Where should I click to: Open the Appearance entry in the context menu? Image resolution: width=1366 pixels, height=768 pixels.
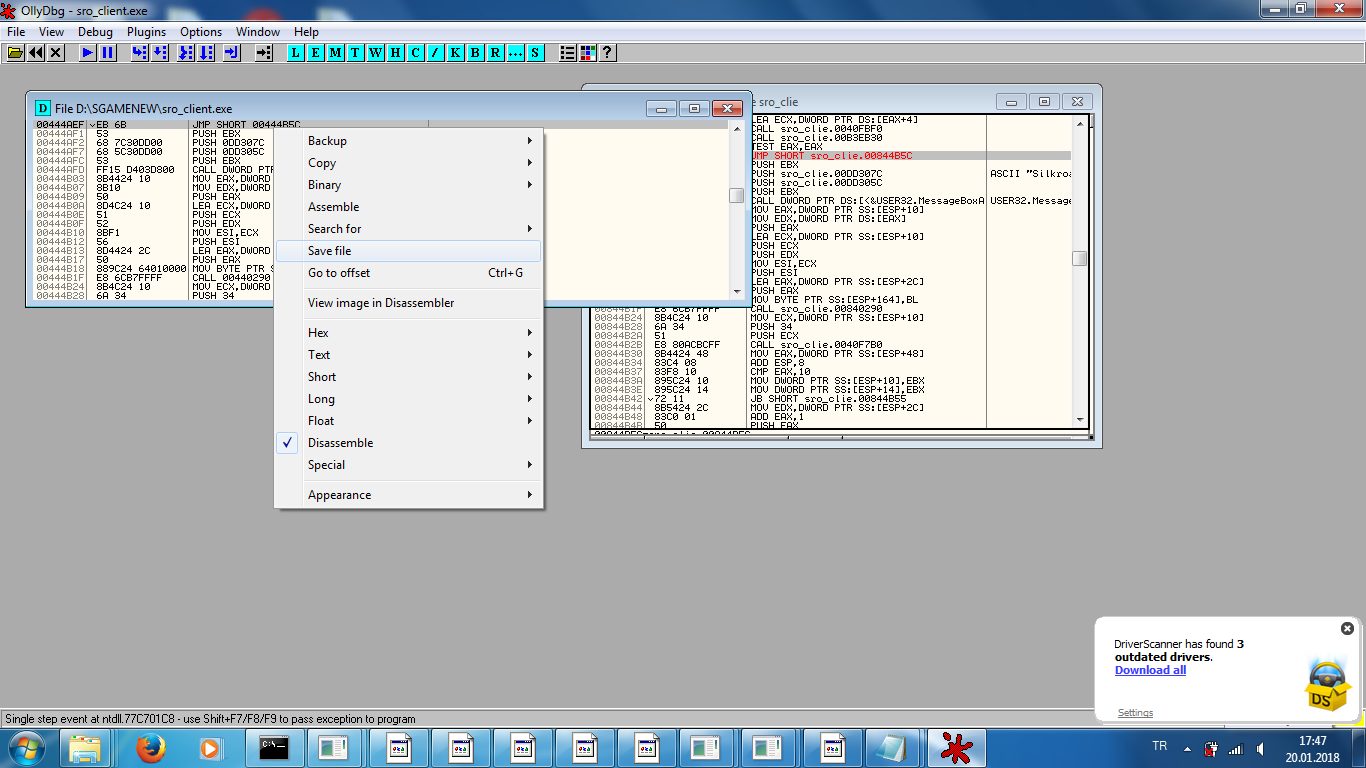pos(409,495)
